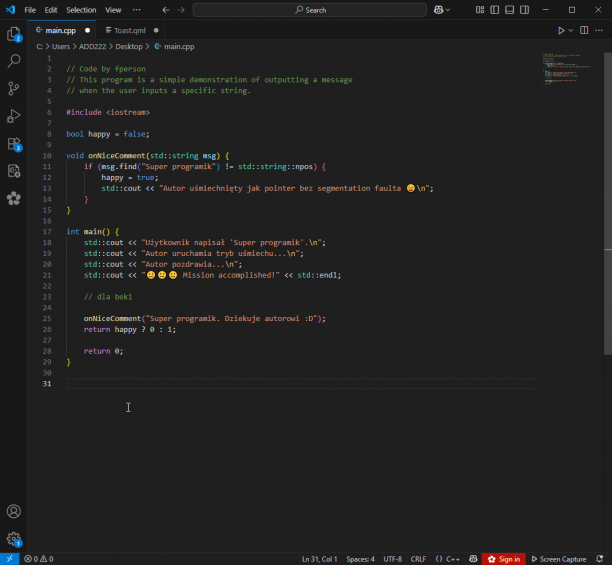Place cursor on line number 17
This screenshot has height=565, width=612.
[47, 231]
